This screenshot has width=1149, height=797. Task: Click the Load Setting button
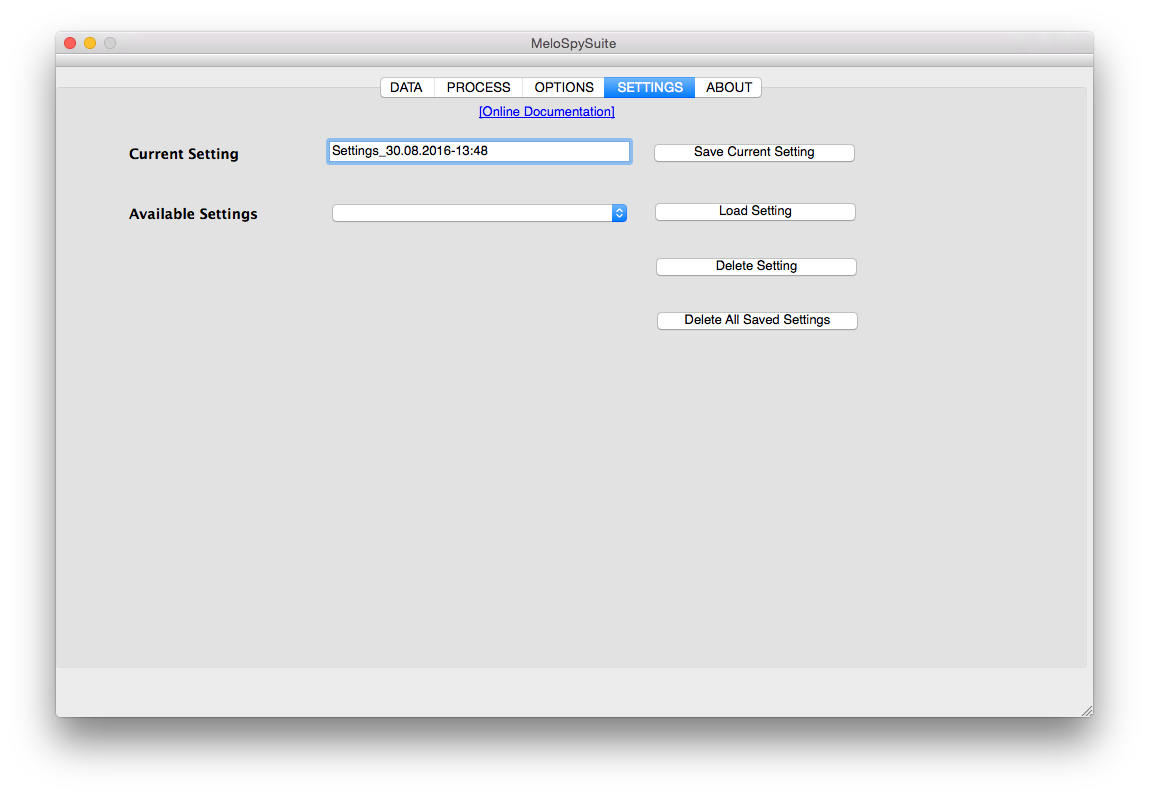(755, 212)
